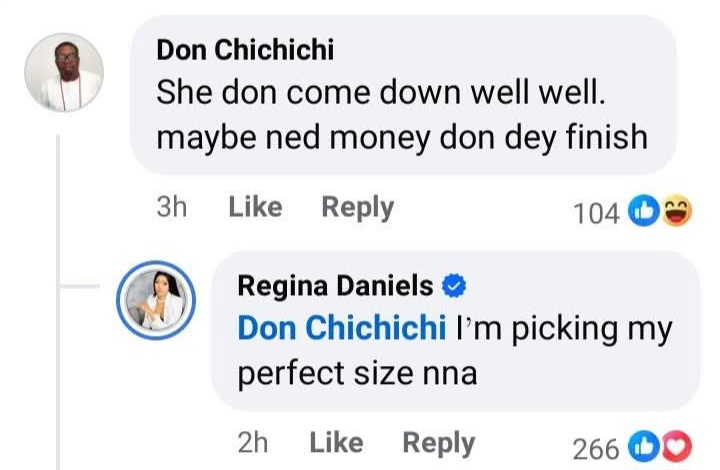
Task: Reply to Don Chichichi's comment
Action: 357,207
